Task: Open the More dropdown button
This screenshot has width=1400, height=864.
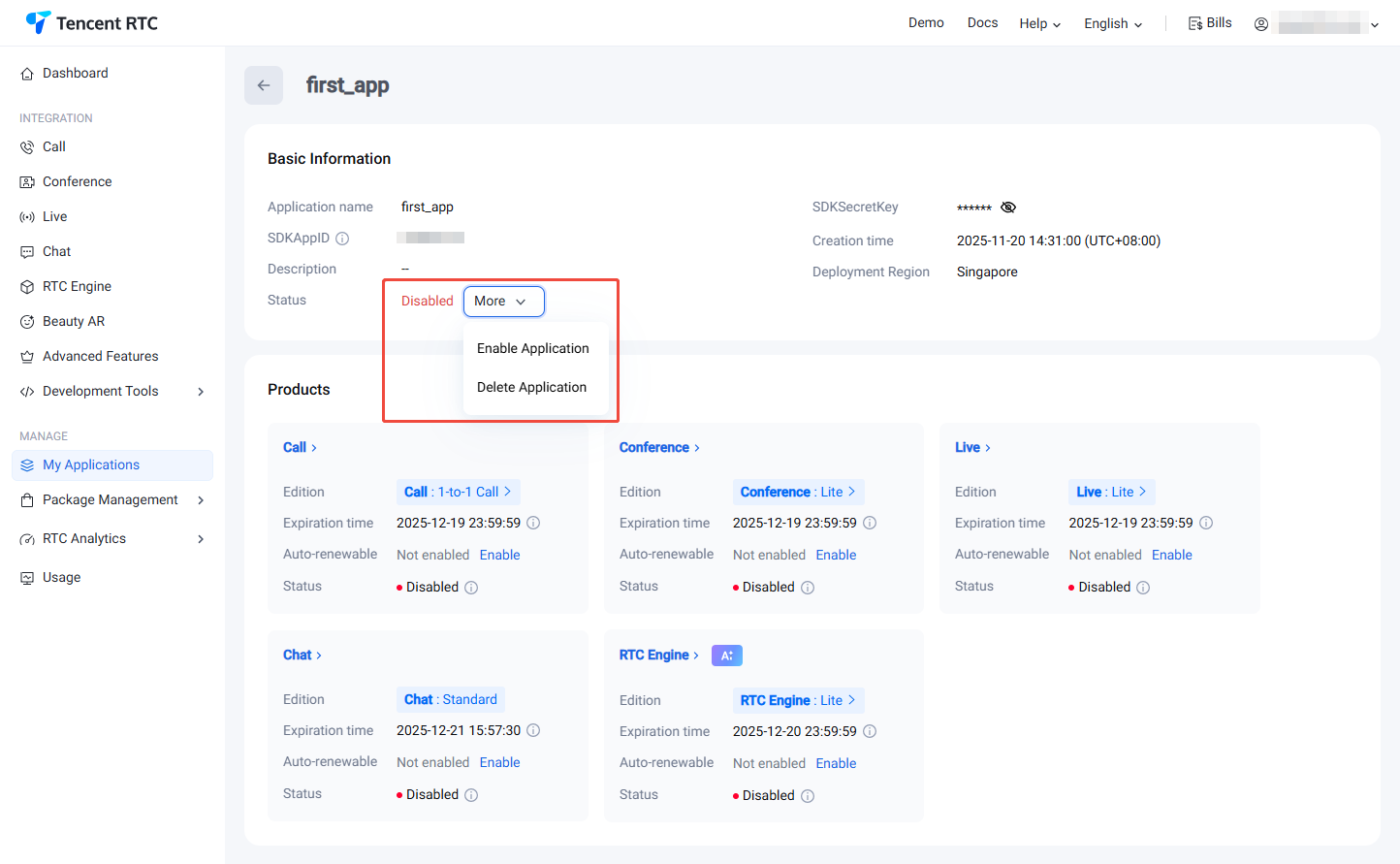Action: (x=503, y=302)
